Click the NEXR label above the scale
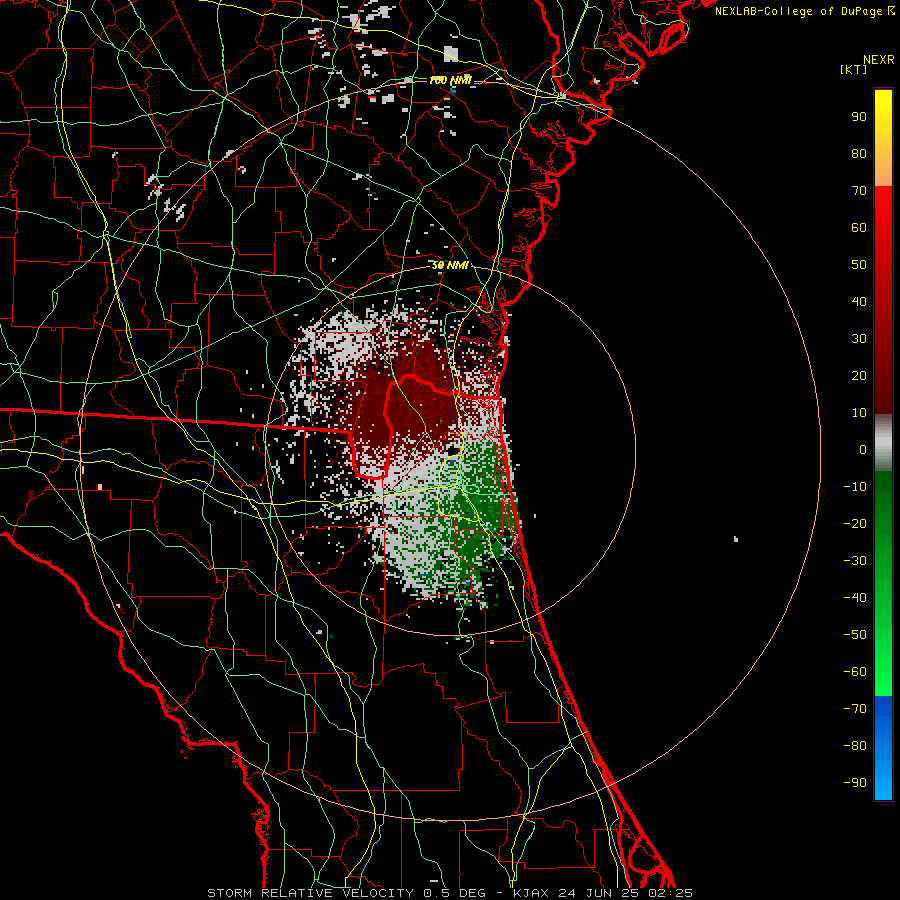 click(878, 60)
